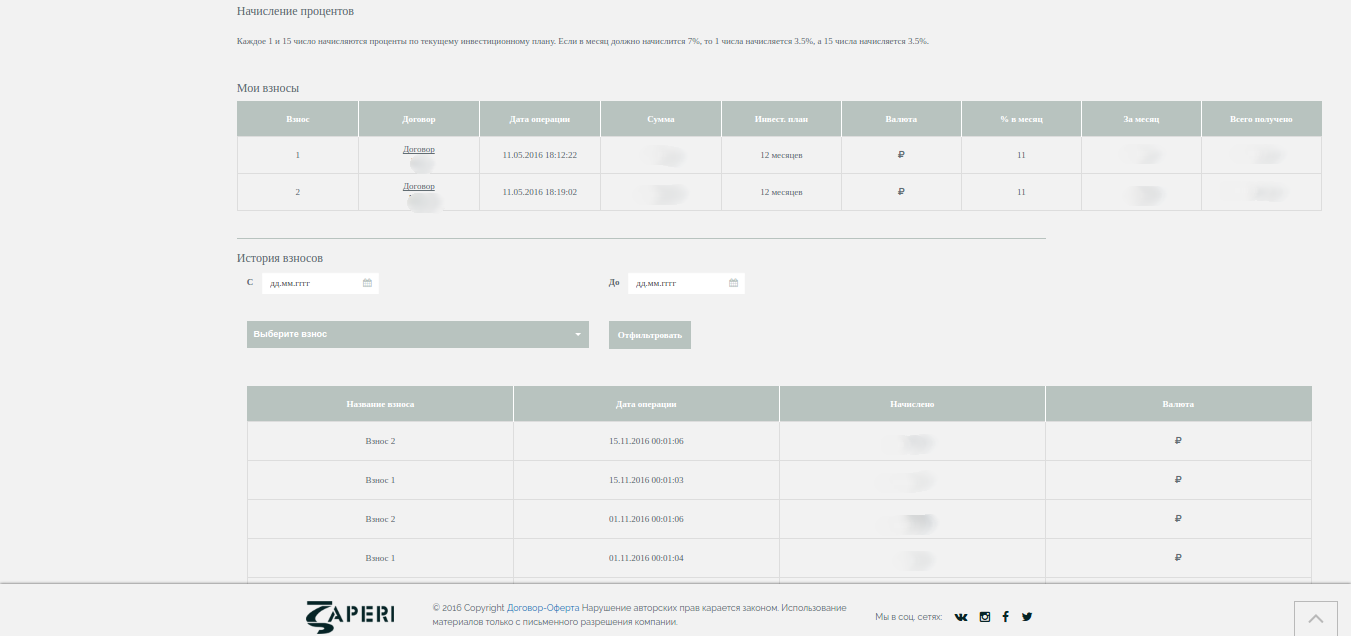The image size is (1351, 636).
Task: Open calendar icon in the 'С' date field
Action: click(367, 283)
